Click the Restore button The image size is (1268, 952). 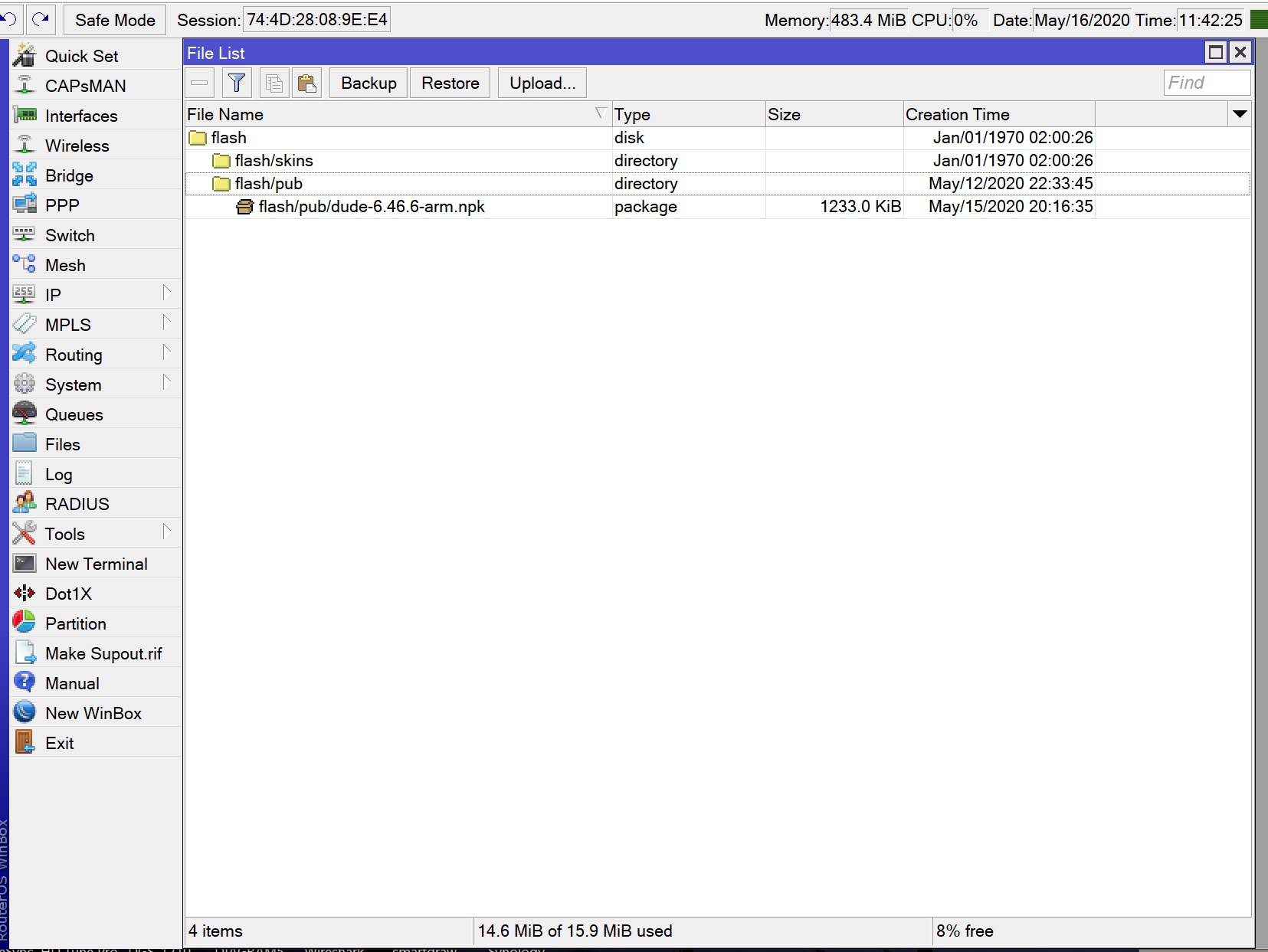point(451,83)
